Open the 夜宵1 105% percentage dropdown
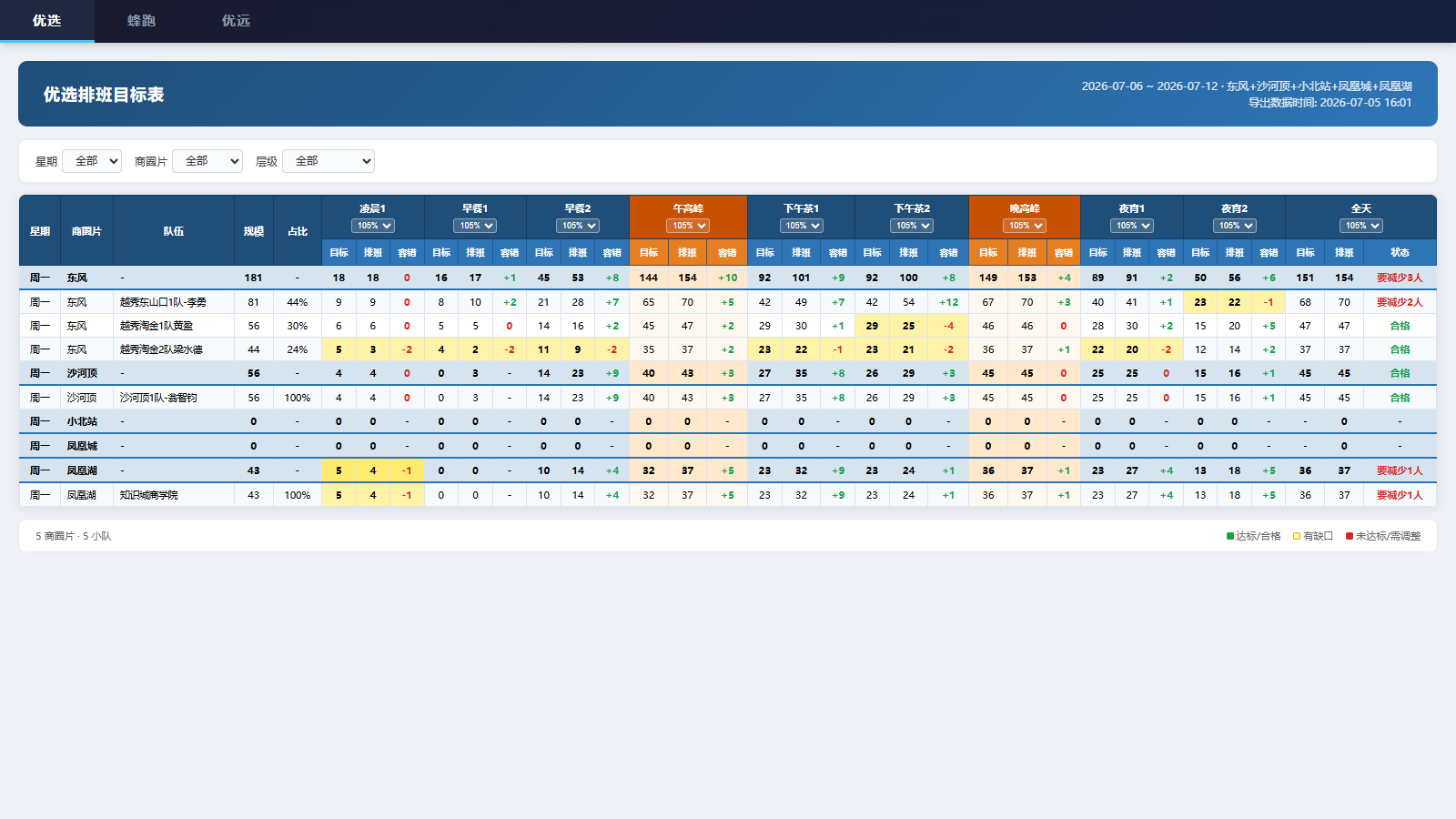The height and width of the screenshot is (819, 1456). (x=1132, y=226)
